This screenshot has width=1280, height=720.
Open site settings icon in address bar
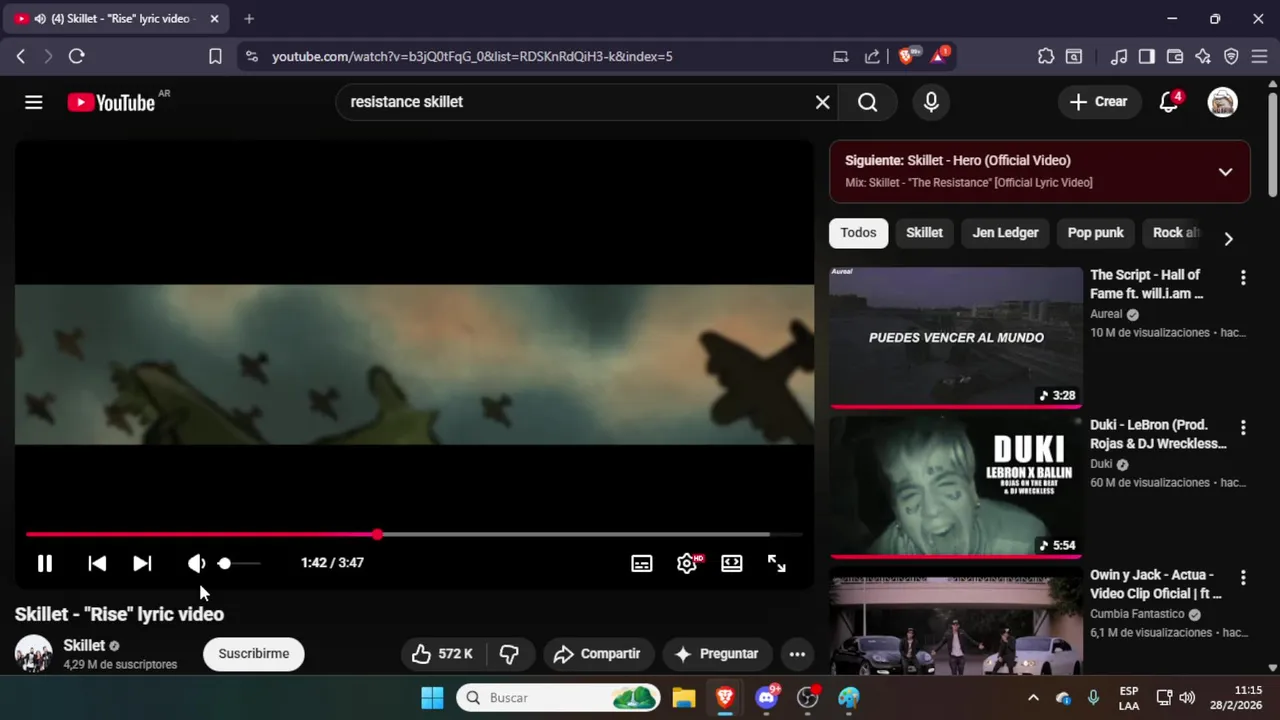pyautogui.click(x=252, y=57)
